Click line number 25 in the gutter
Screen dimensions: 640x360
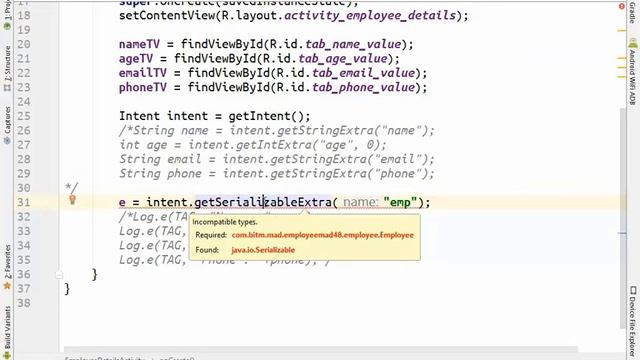click(x=24, y=116)
